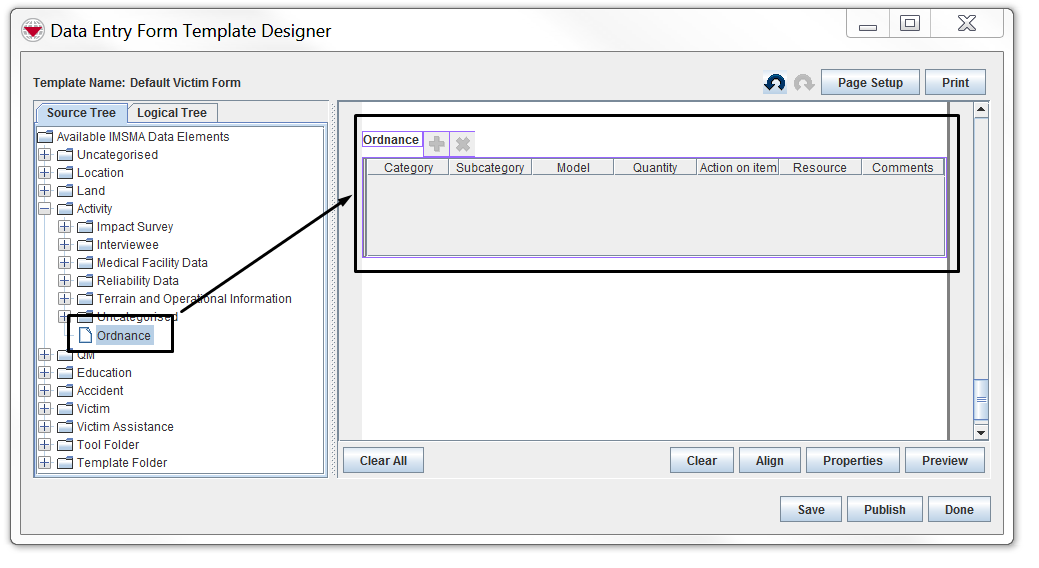1039x568 pixels.
Task: Click the Tool Folder folder icon
Action: (65, 445)
